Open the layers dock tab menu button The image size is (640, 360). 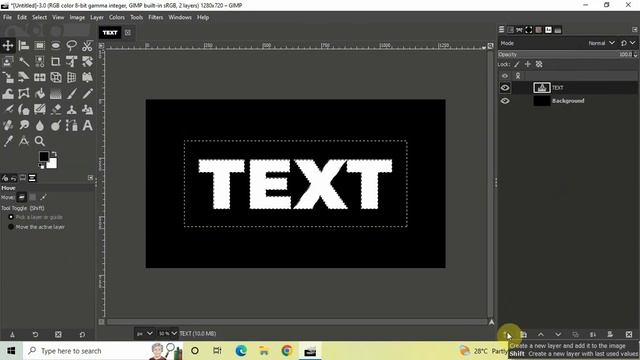[634, 30]
